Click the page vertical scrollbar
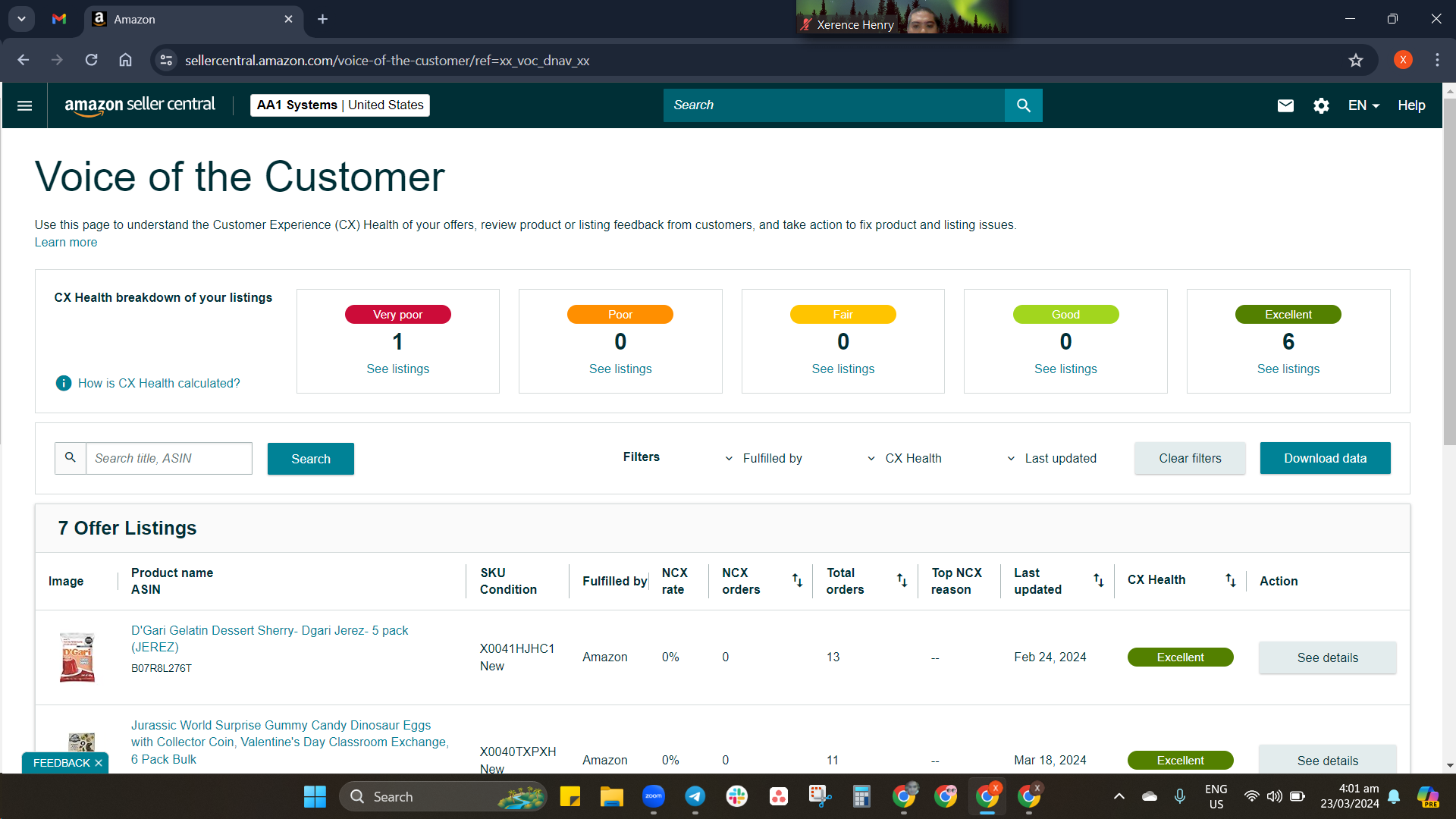The image size is (1456, 819). (x=1449, y=273)
